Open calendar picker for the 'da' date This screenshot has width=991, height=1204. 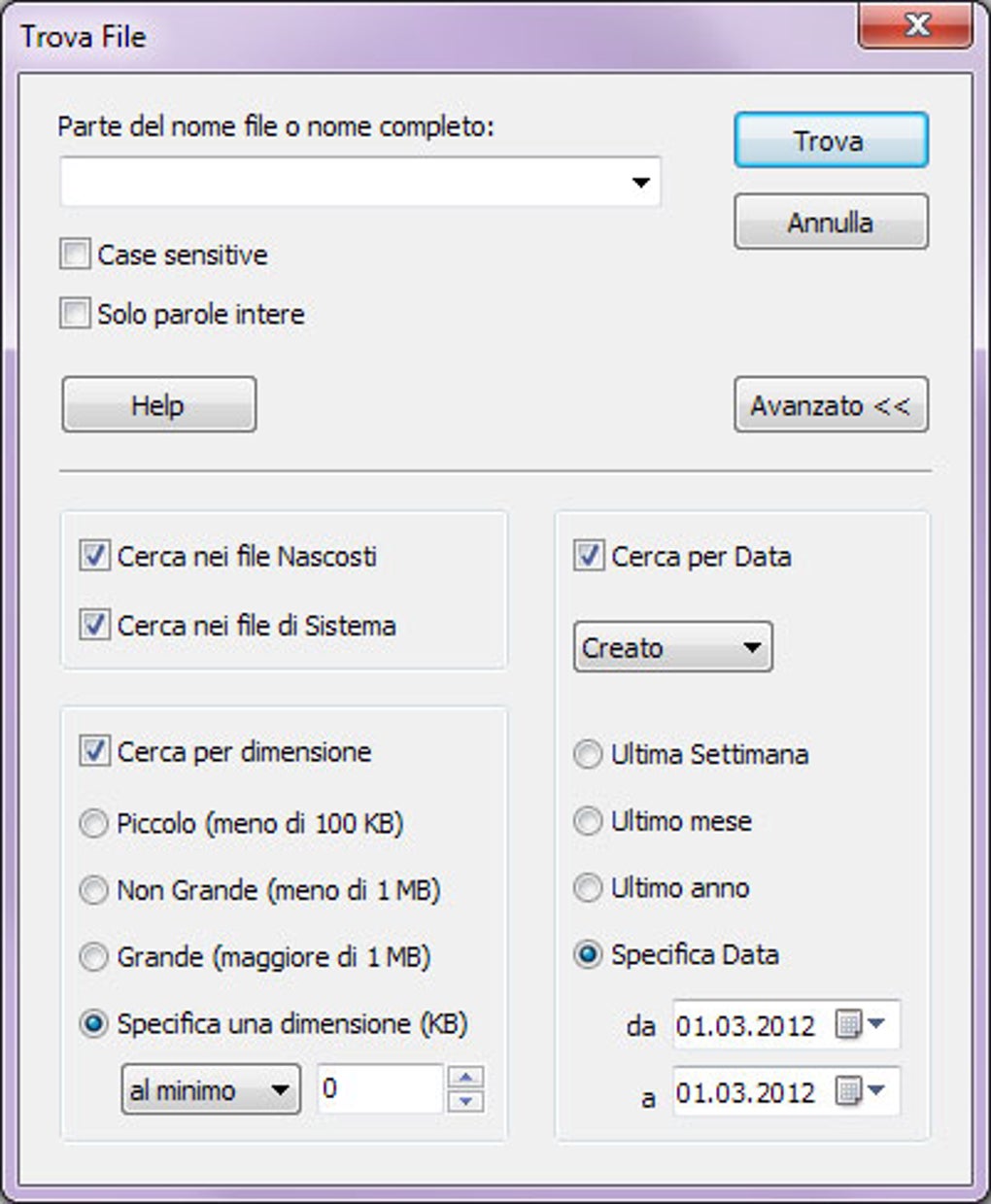[861, 1024]
